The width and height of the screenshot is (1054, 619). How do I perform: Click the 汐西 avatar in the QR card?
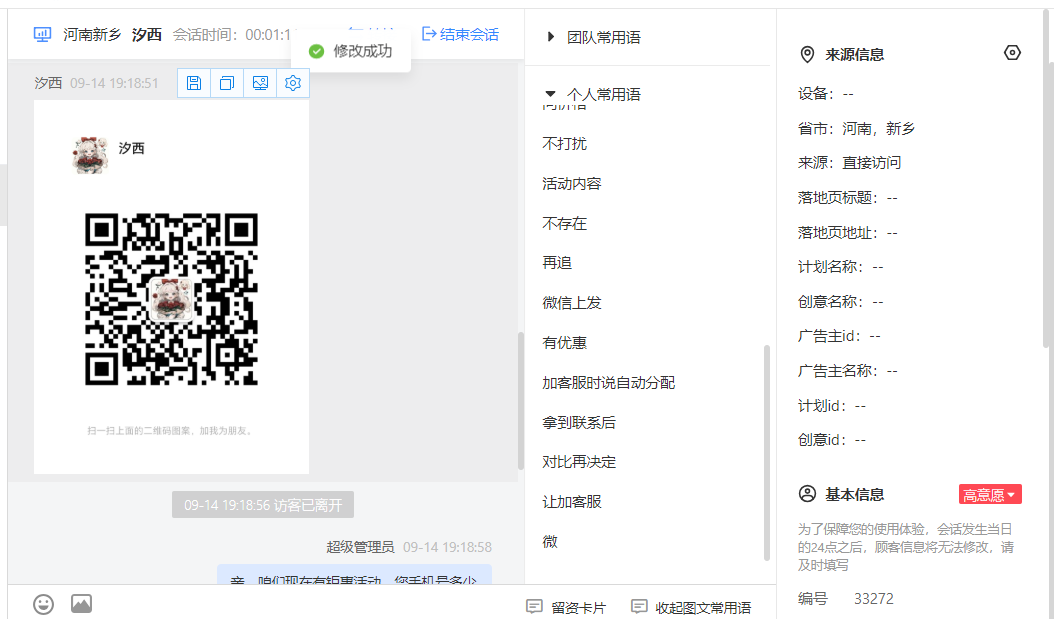pos(90,155)
